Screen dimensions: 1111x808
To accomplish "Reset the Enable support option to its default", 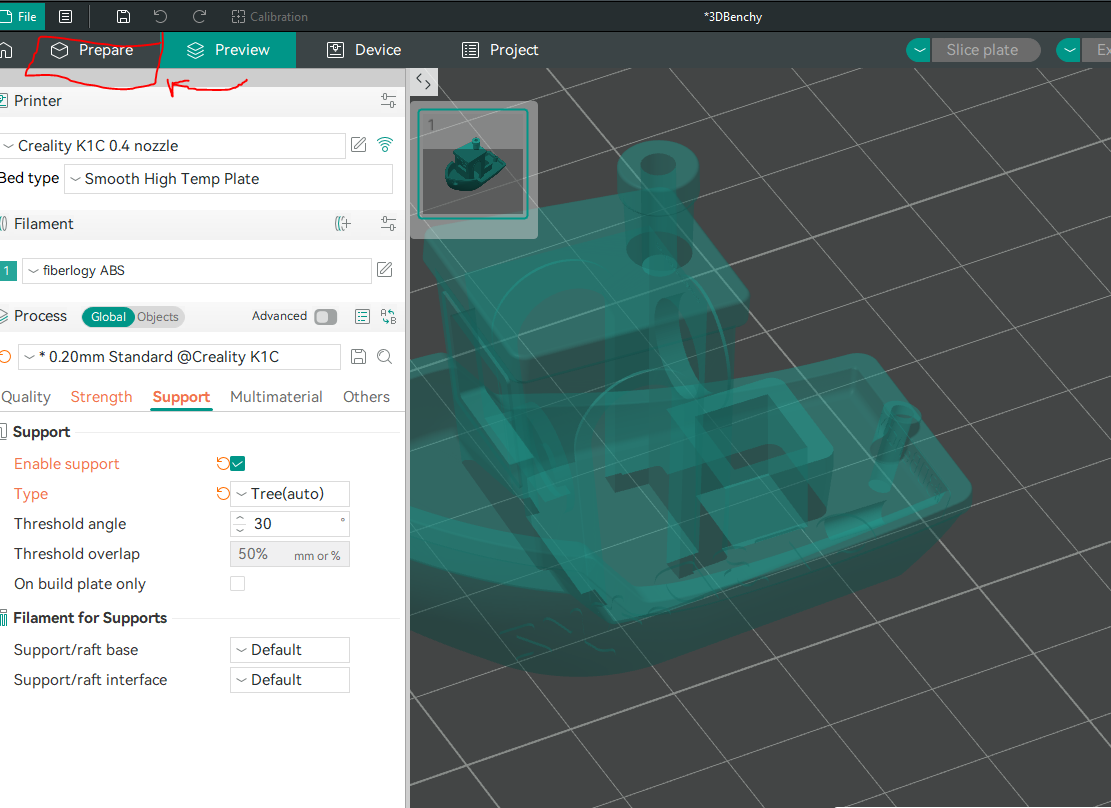I will point(222,464).
